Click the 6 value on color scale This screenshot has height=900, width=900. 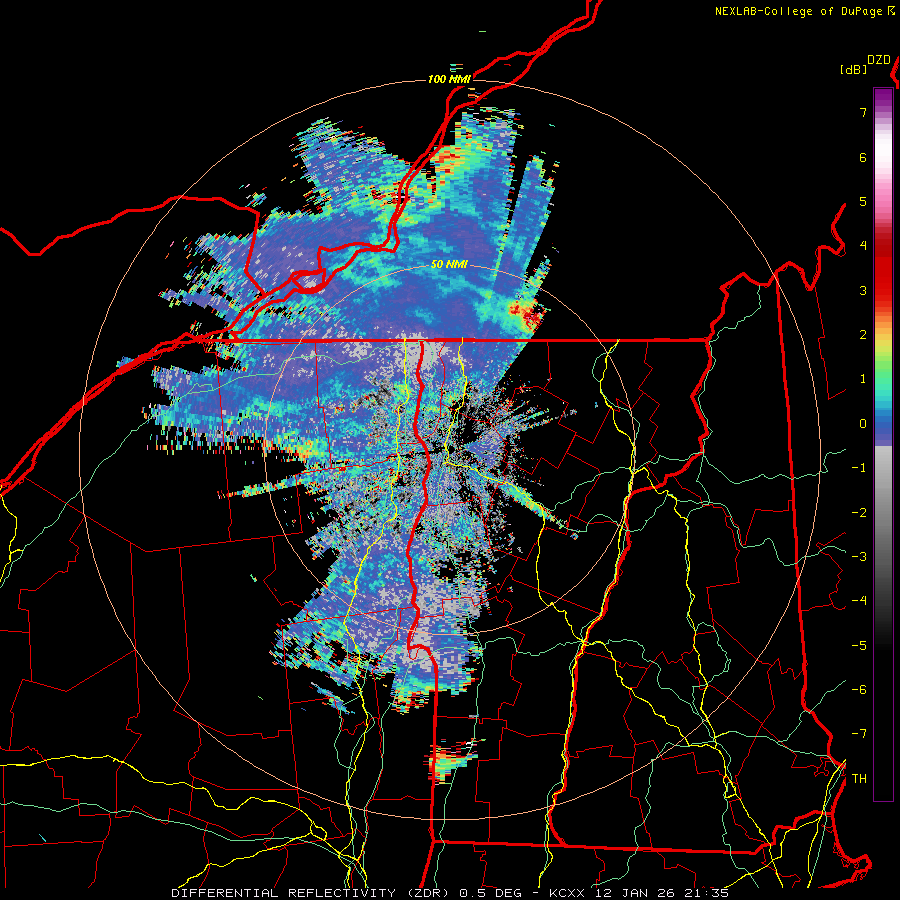(x=863, y=157)
